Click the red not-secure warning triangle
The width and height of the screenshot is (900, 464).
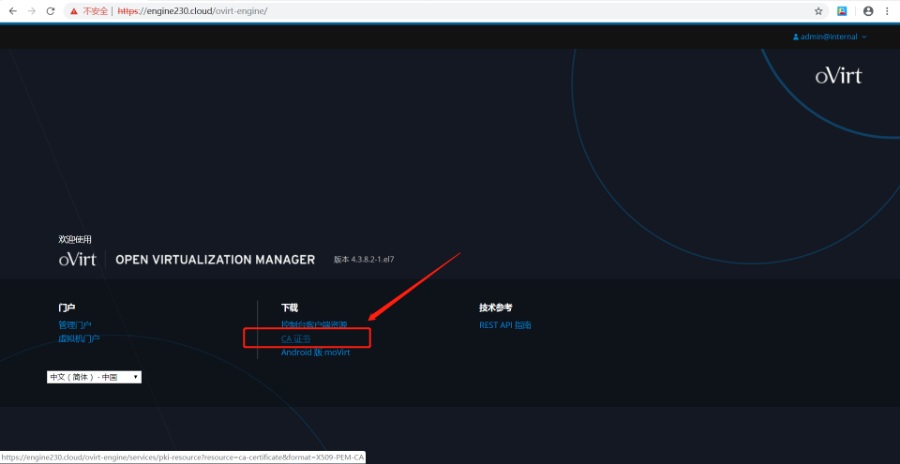coord(74,11)
